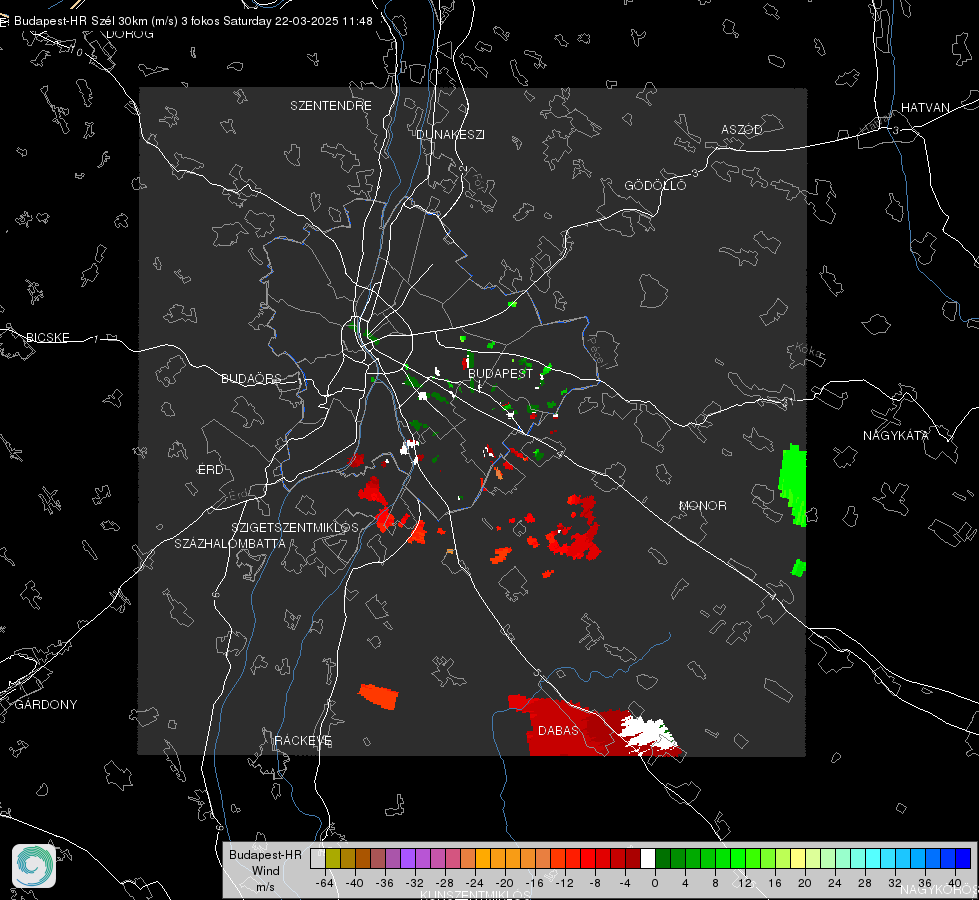Image resolution: width=979 pixels, height=900 pixels.
Task: Click the 20 legend value
Action: 805,883
